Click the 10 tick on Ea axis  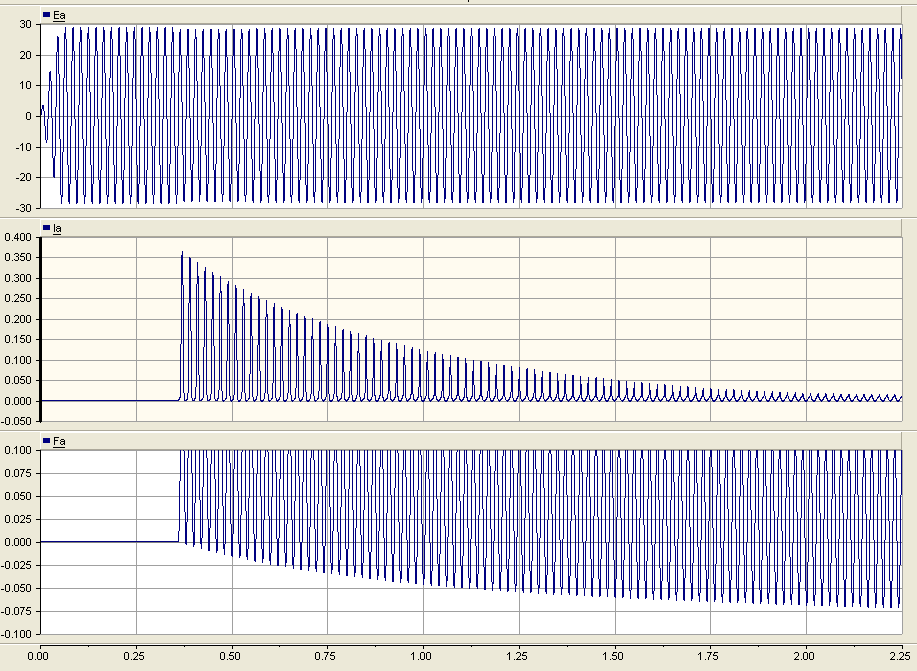pos(25,86)
